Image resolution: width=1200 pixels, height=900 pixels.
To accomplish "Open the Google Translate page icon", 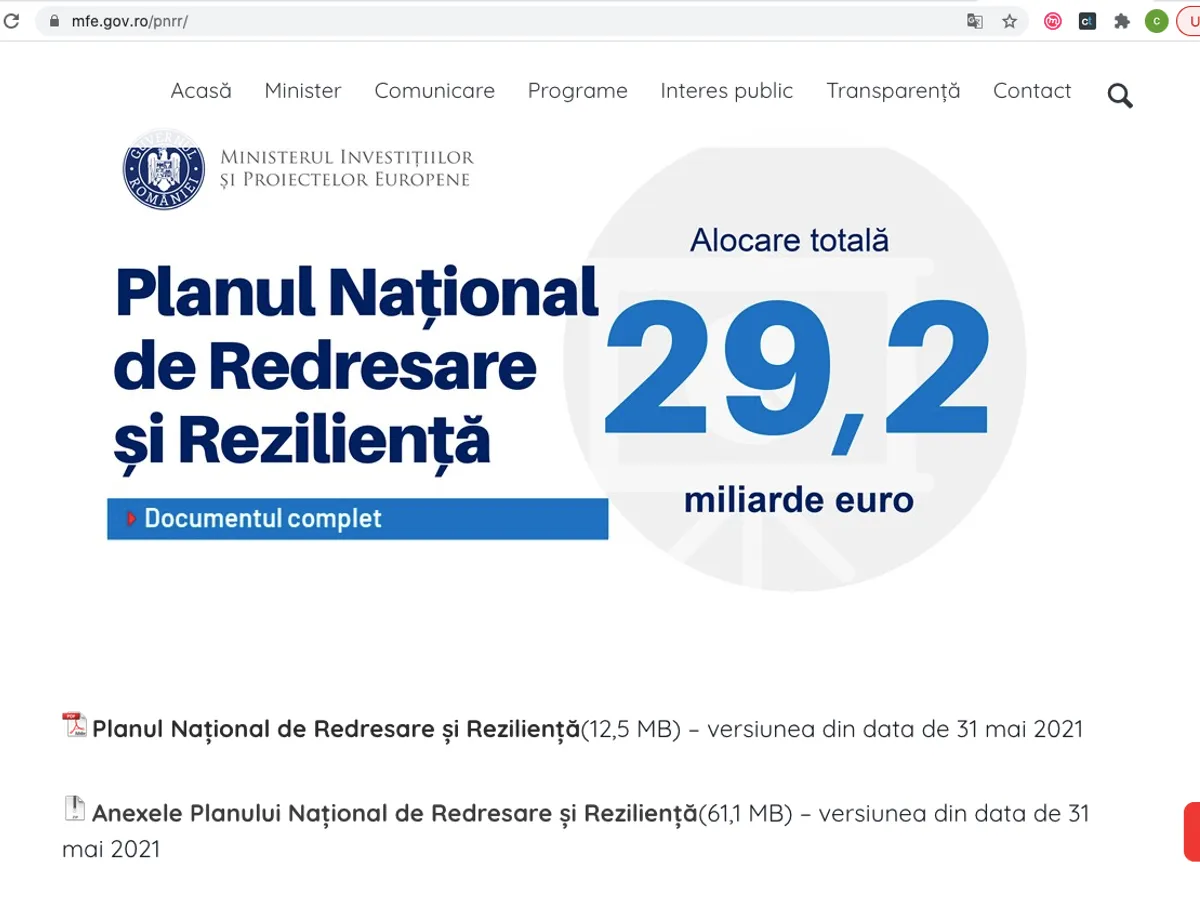I will (975, 21).
